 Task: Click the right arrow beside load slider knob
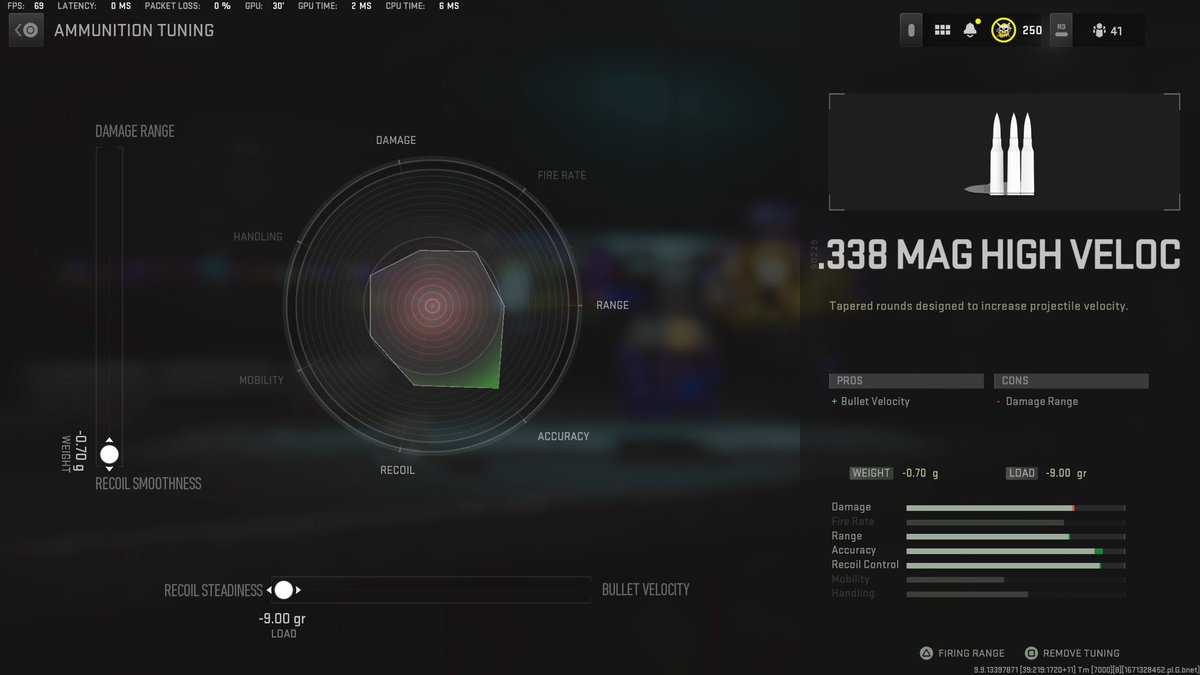click(298, 590)
